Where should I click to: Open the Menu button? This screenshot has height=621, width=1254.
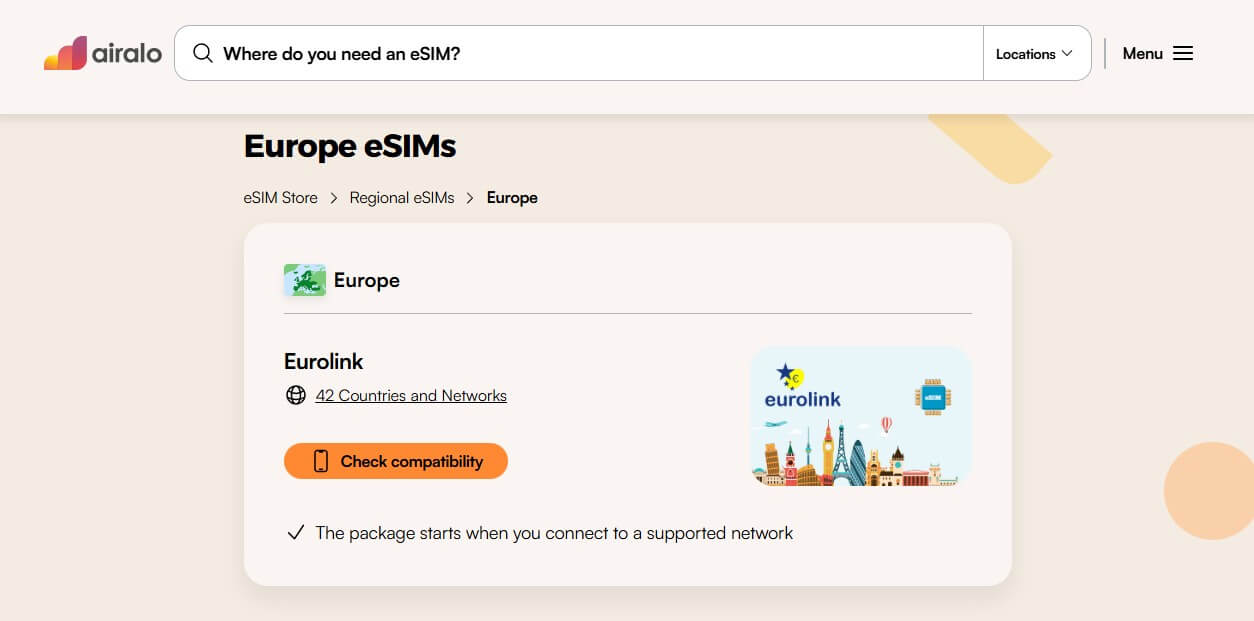click(1157, 53)
